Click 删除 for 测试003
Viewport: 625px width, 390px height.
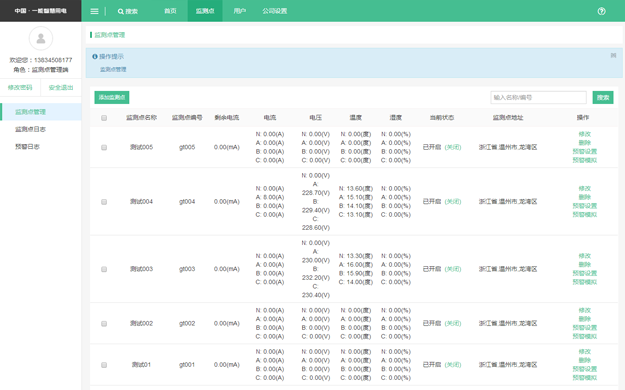click(x=585, y=264)
